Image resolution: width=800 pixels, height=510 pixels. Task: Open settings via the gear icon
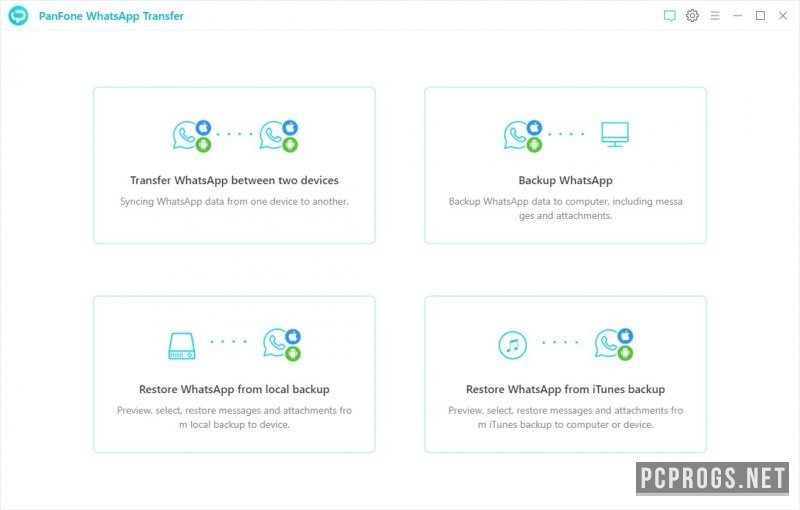(692, 16)
